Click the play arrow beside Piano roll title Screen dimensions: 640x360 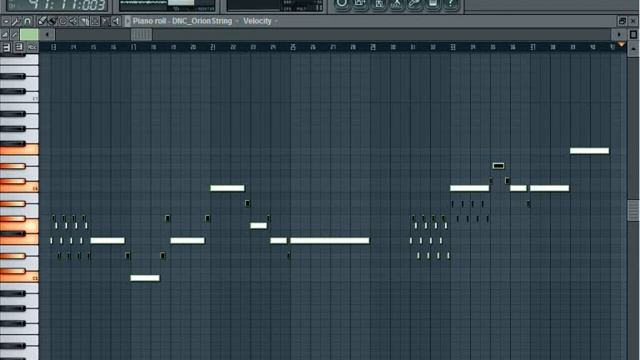point(128,21)
